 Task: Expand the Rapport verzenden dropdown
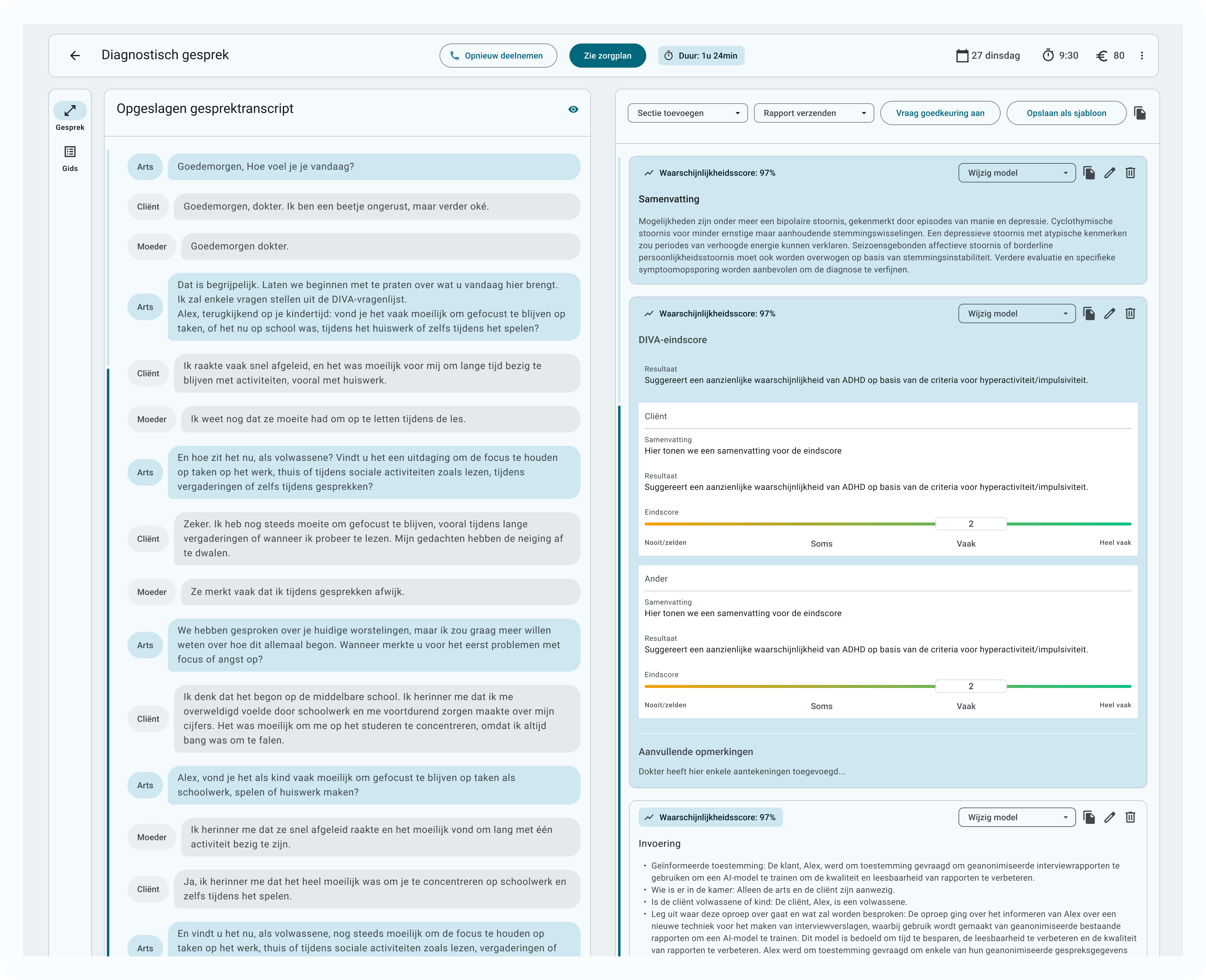814,113
